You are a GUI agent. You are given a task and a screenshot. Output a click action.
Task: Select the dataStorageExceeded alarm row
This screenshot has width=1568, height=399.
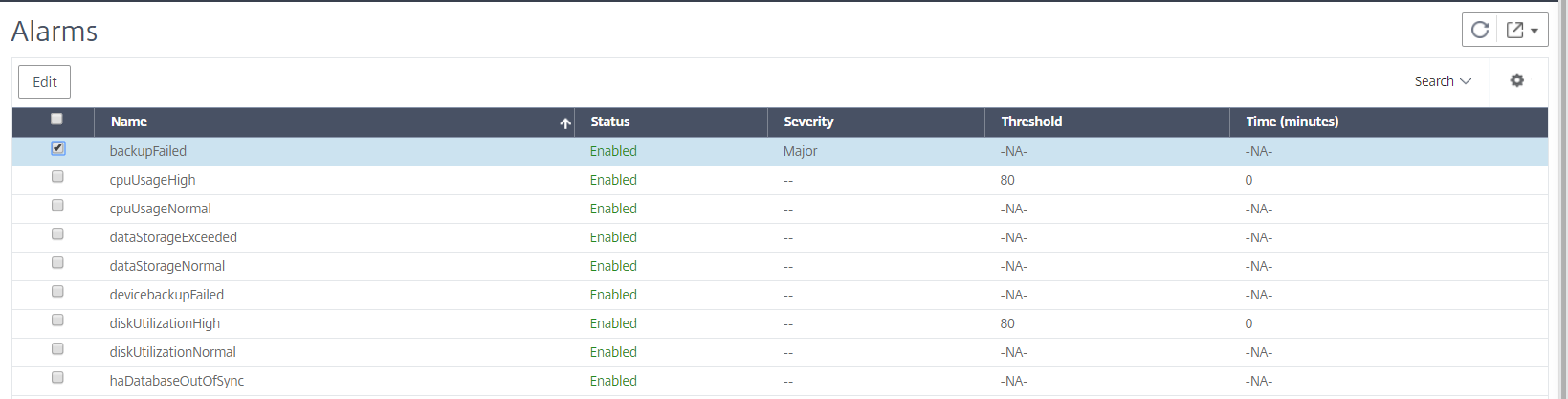780,237
